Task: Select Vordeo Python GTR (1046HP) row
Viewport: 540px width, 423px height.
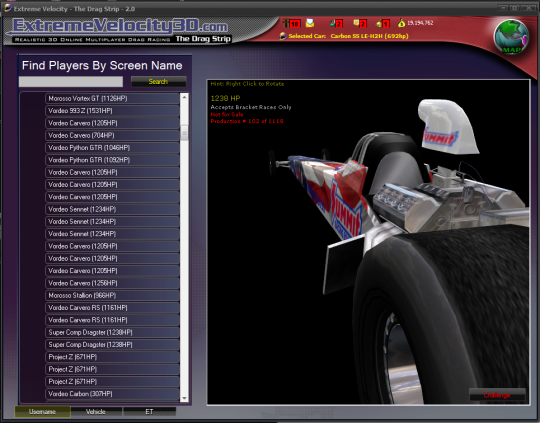Action: point(112,148)
